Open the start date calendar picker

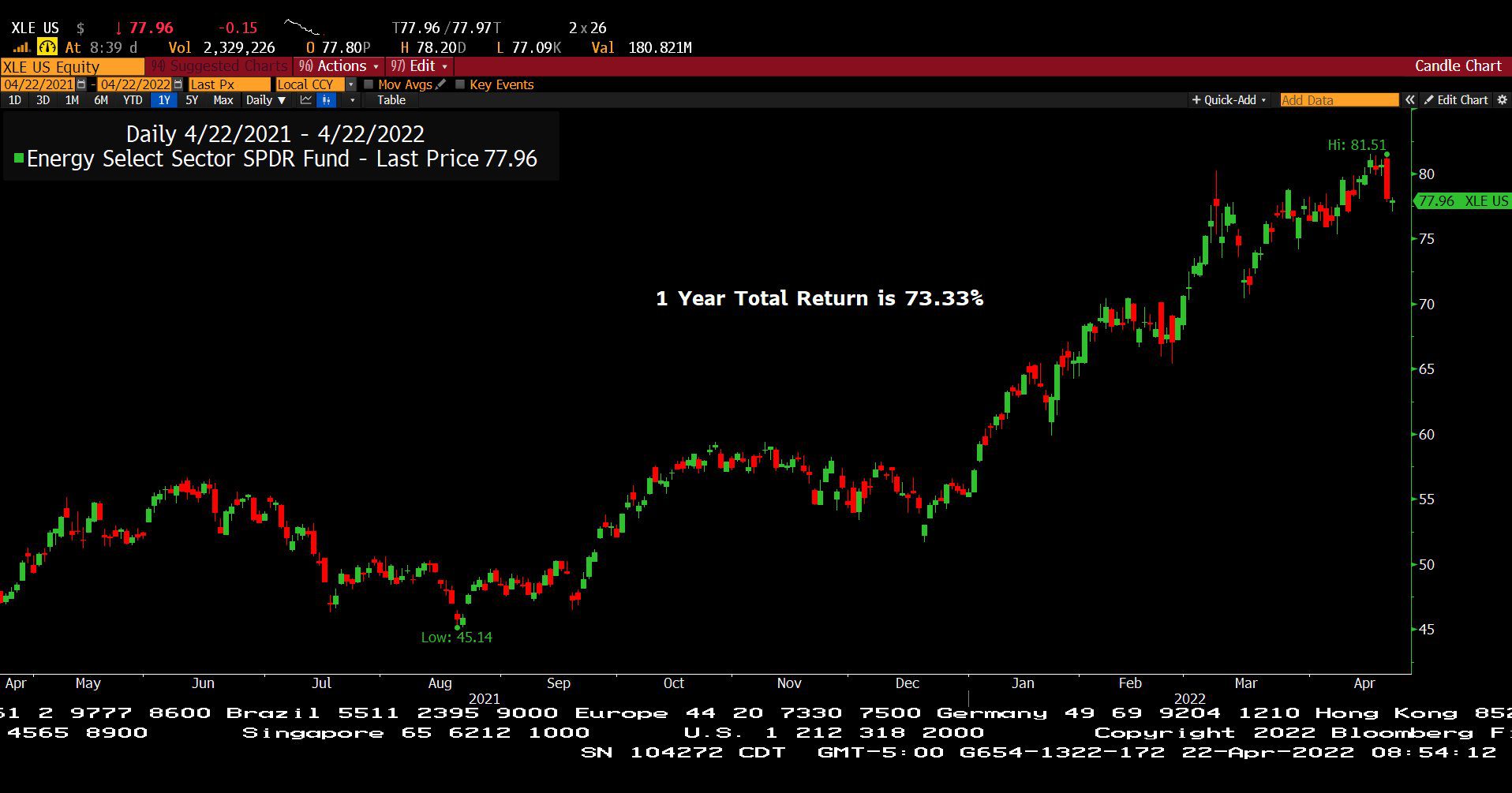(x=81, y=84)
